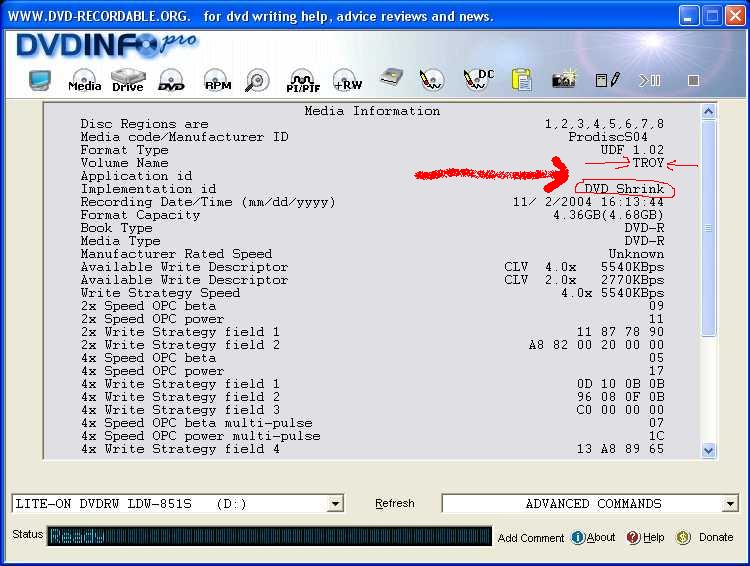Click the yellow clipboard copy icon
The image size is (750, 566).
tap(521, 79)
